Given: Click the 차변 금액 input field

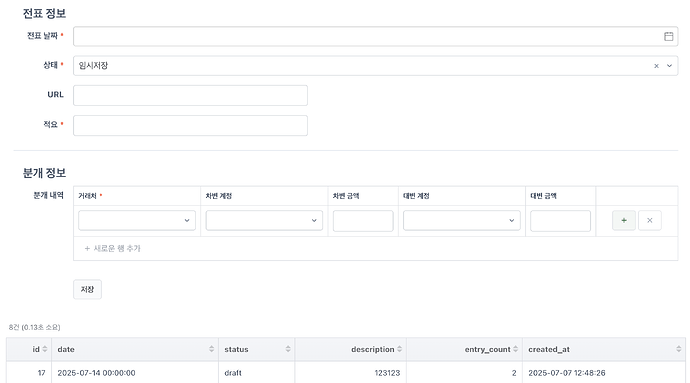Looking at the screenshot, I should [x=363, y=221].
